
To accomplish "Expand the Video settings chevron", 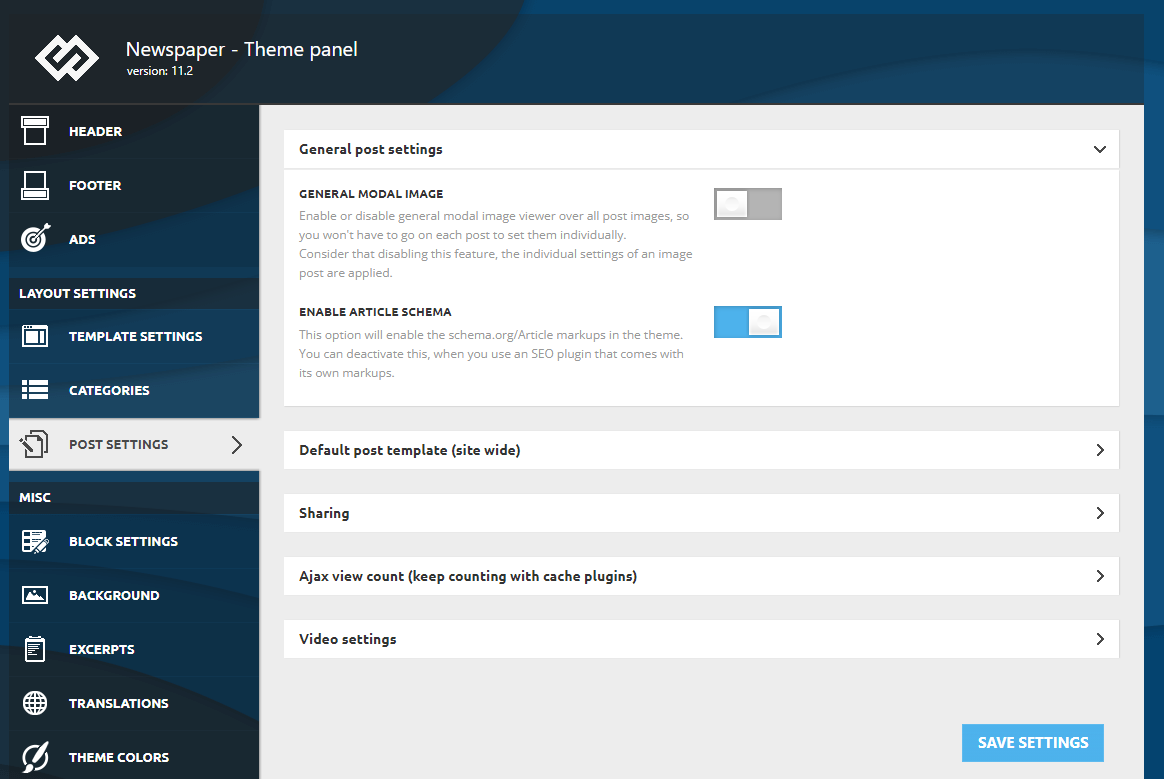I will (x=1100, y=639).
